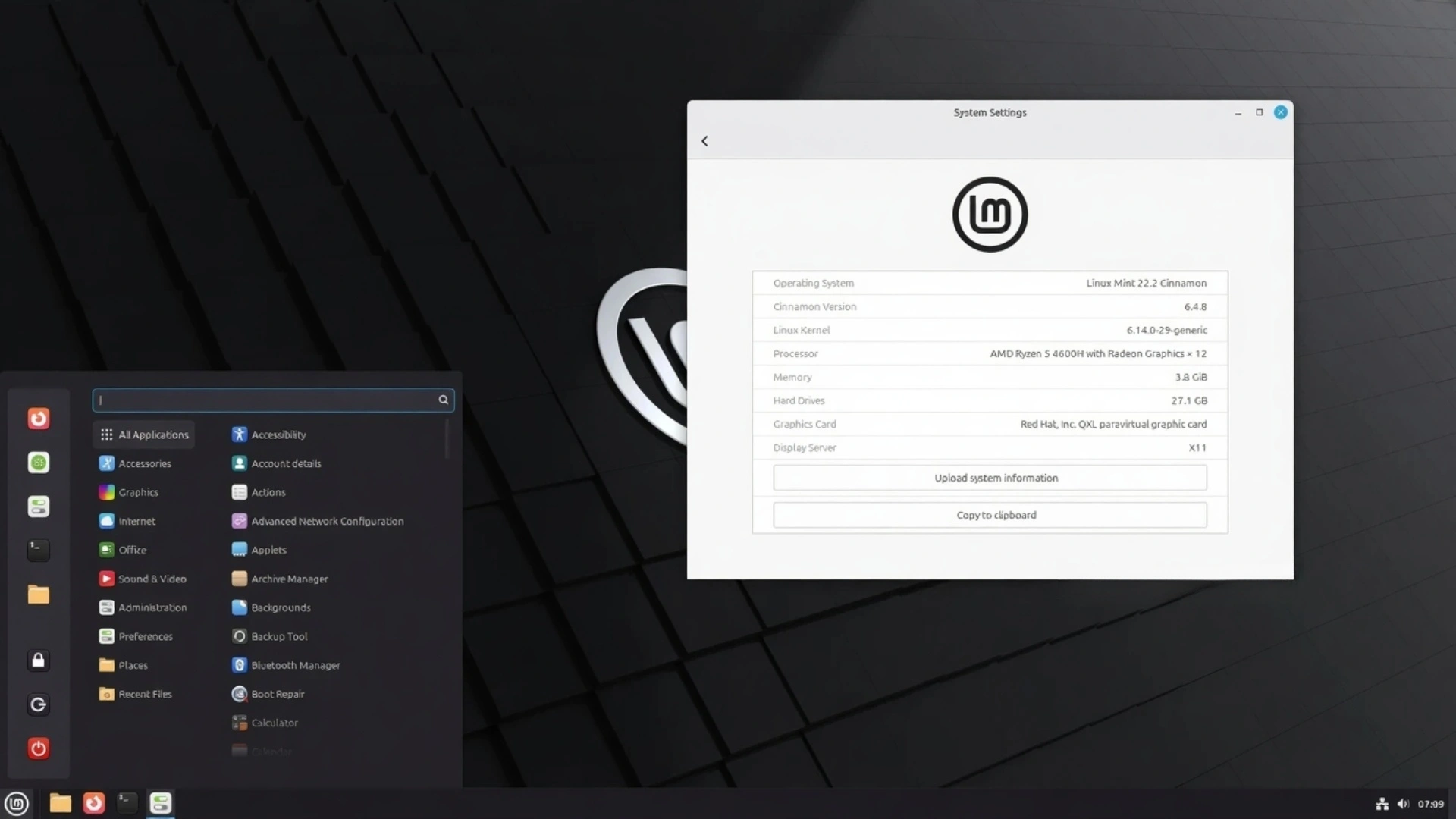Open Firefox from menu favorites sidebar
Viewport: 1456px width, 819px height.
[39, 419]
